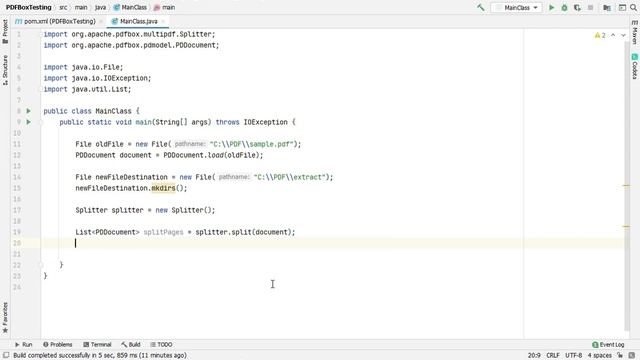Toggle the Project tool window
Screen dimensions: 640x360
click(x=5, y=31)
